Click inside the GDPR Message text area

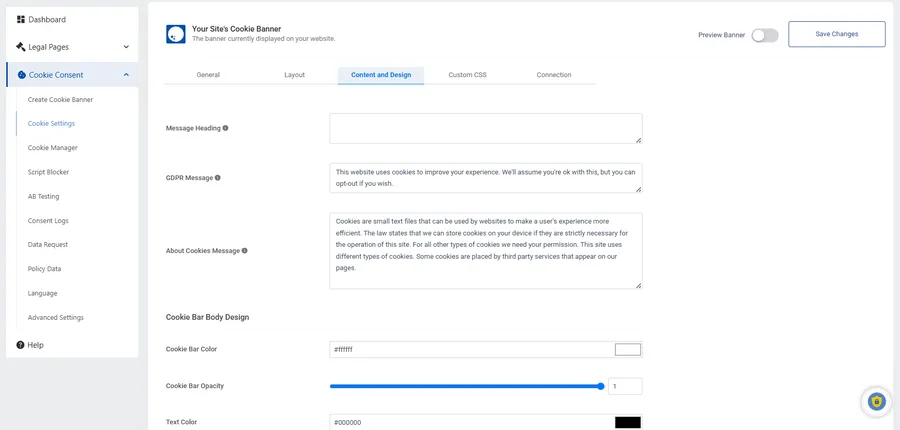click(x=486, y=178)
